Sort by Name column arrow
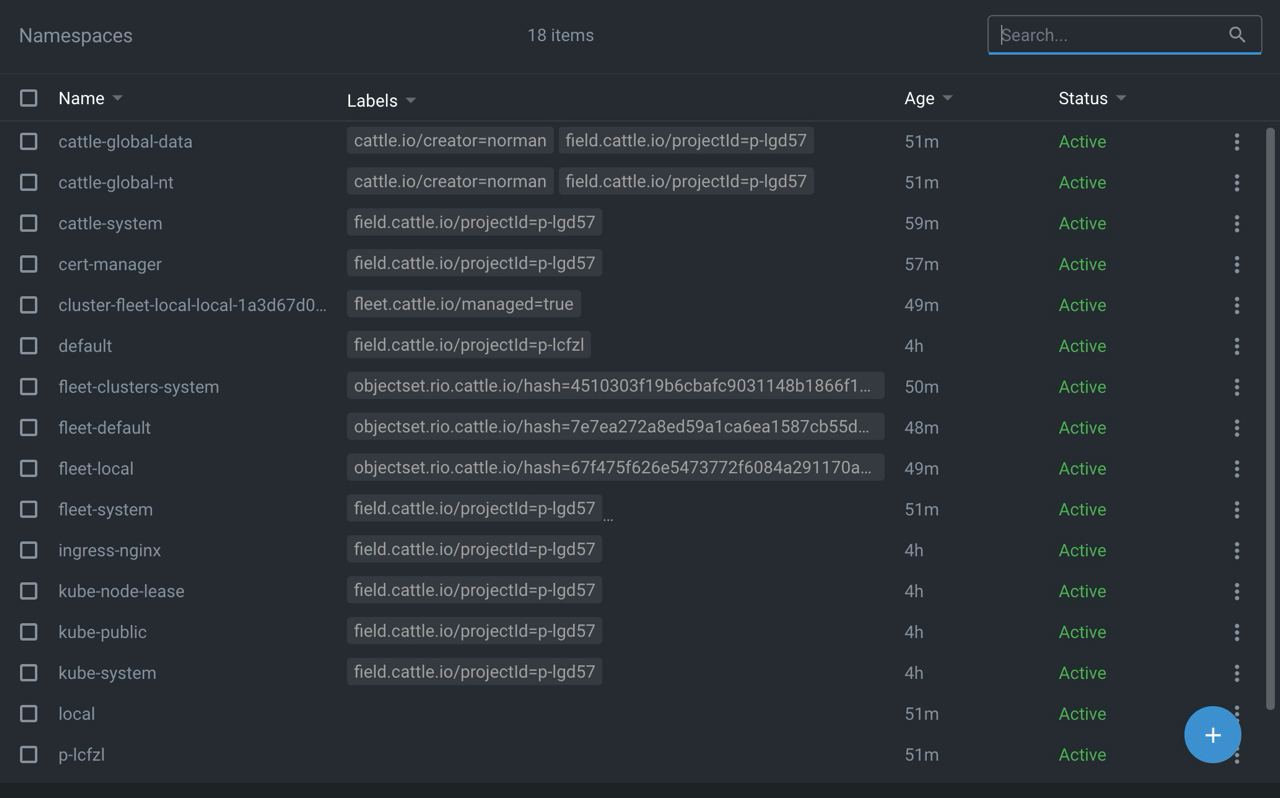 (x=118, y=98)
